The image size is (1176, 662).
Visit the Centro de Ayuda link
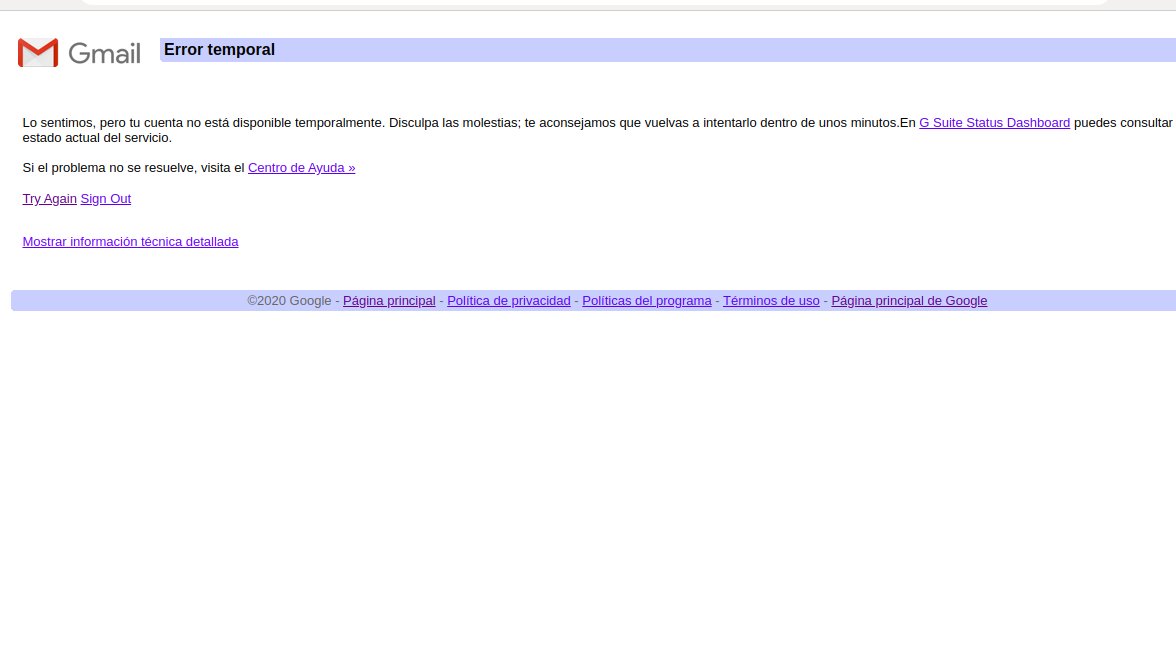pyautogui.click(x=302, y=168)
